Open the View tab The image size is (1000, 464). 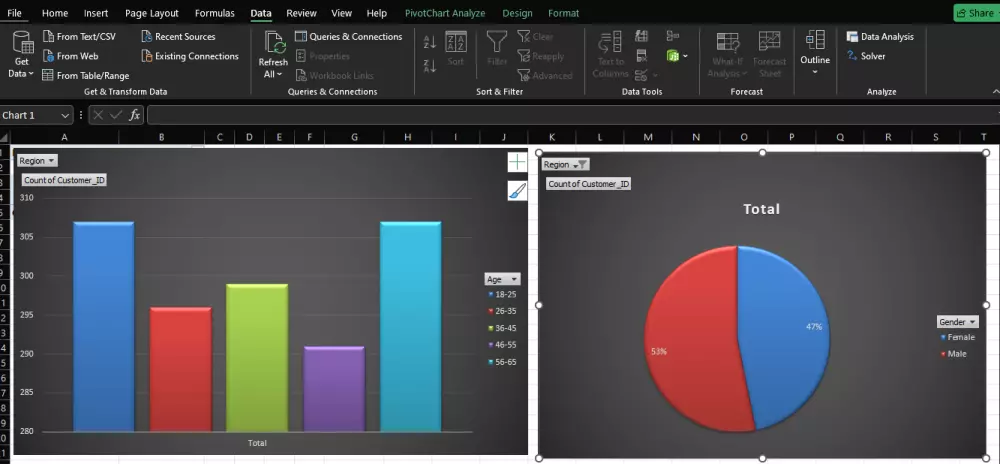coord(341,13)
